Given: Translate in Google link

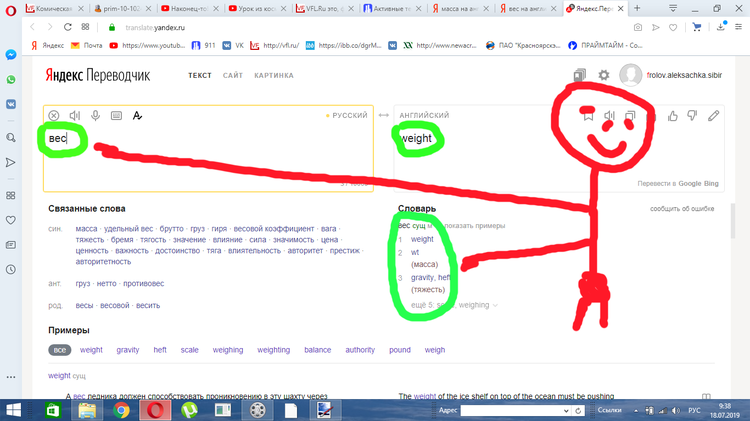Looking at the screenshot, I should coord(690,183).
